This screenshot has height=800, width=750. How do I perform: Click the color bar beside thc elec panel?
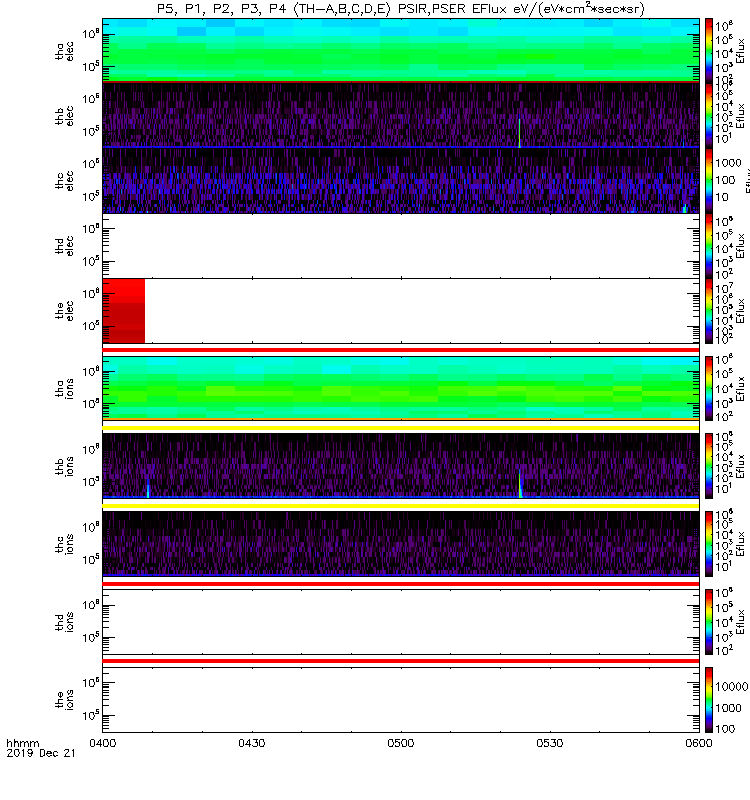(709, 180)
